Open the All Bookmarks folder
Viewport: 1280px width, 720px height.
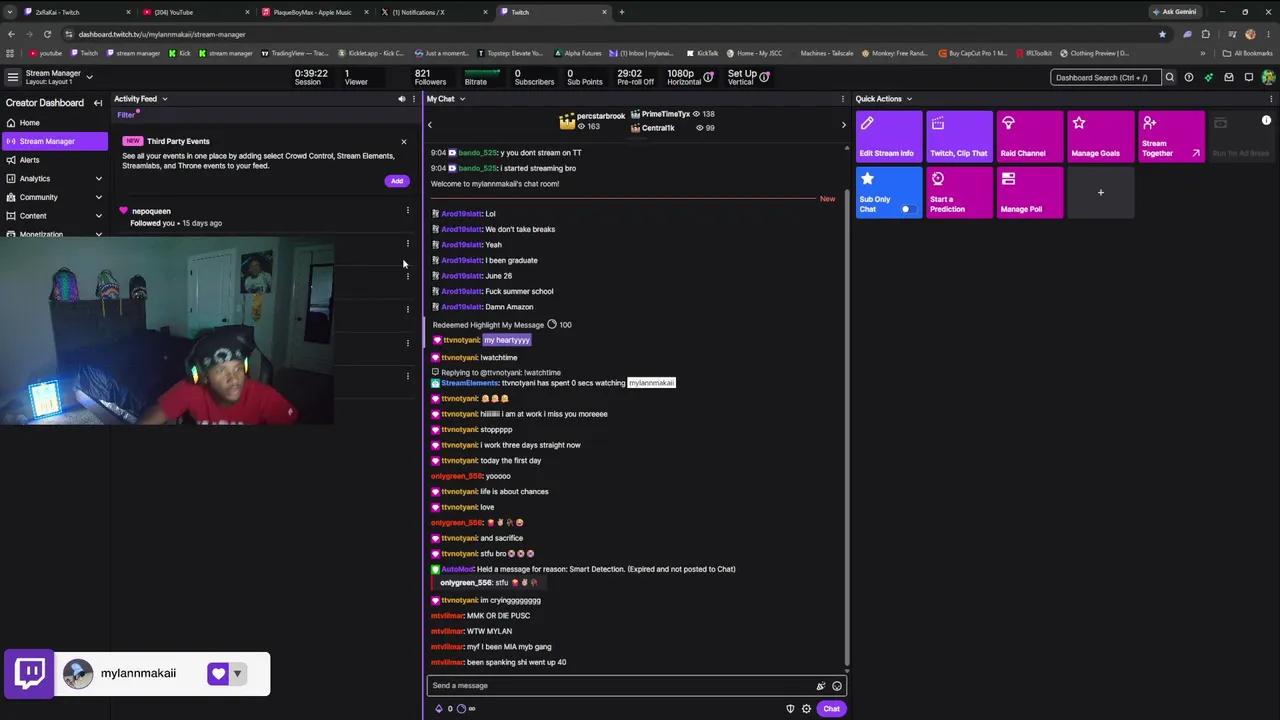point(1248,53)
